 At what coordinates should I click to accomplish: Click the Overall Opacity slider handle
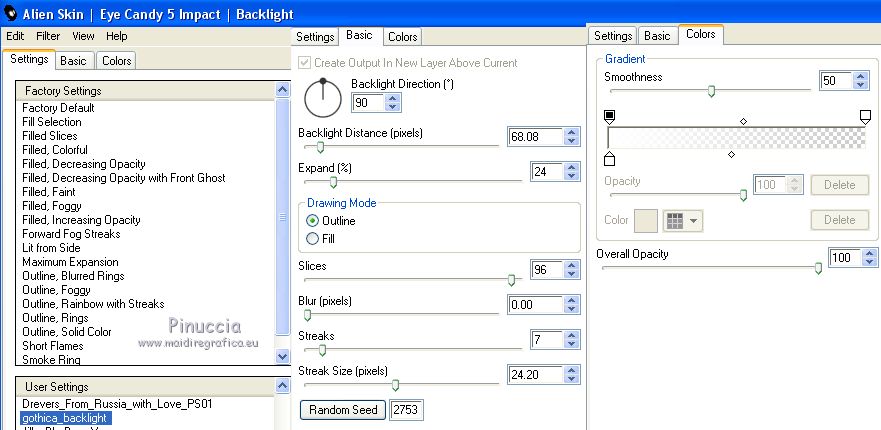(x=818, y=269)
